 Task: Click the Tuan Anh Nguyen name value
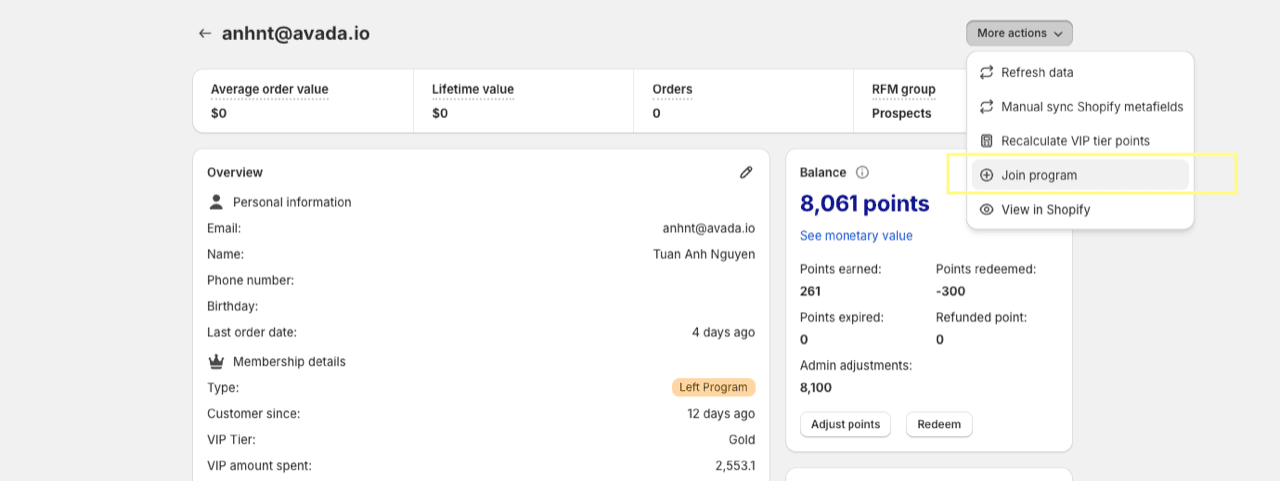(x=704, y=254)
